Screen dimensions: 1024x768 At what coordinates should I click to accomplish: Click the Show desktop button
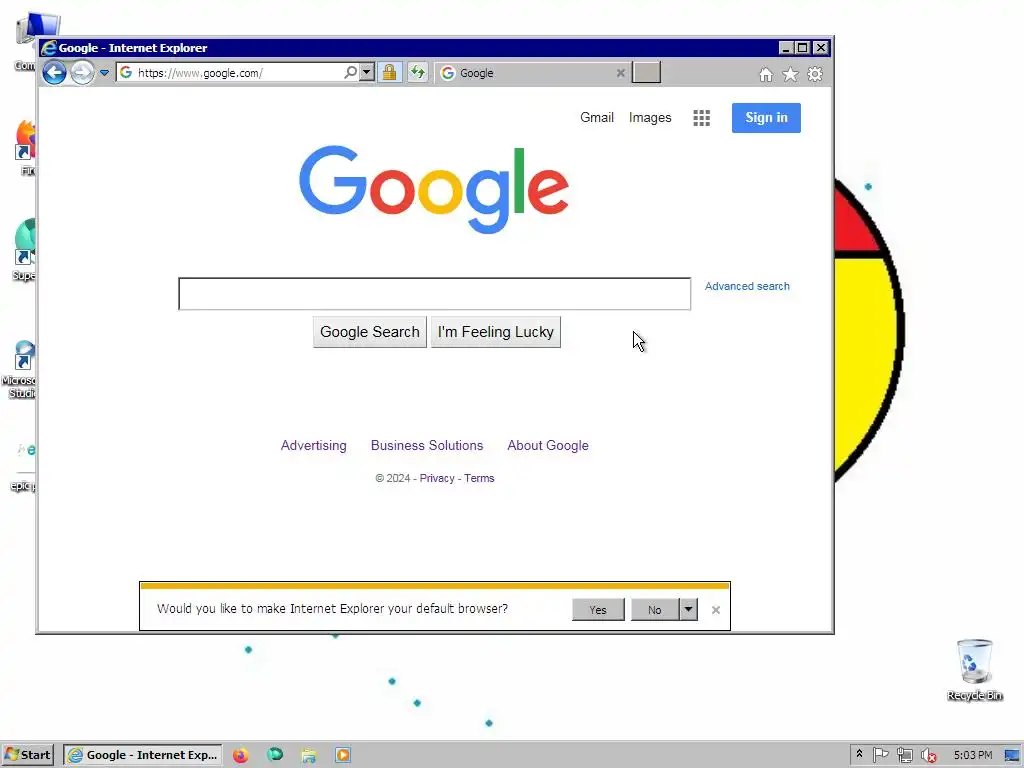(x=1013, y=755)
